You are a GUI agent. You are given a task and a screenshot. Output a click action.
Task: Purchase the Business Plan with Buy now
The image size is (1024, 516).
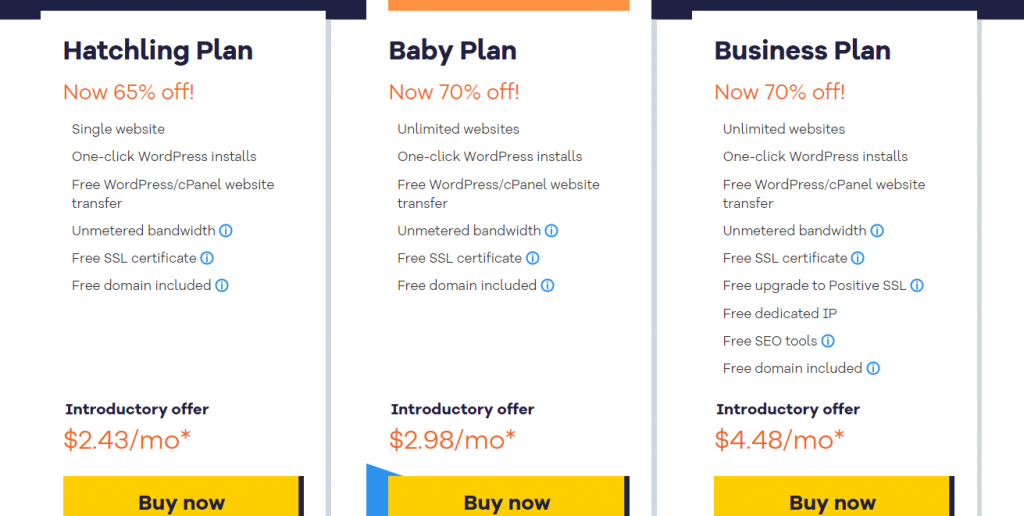(832, 496)
